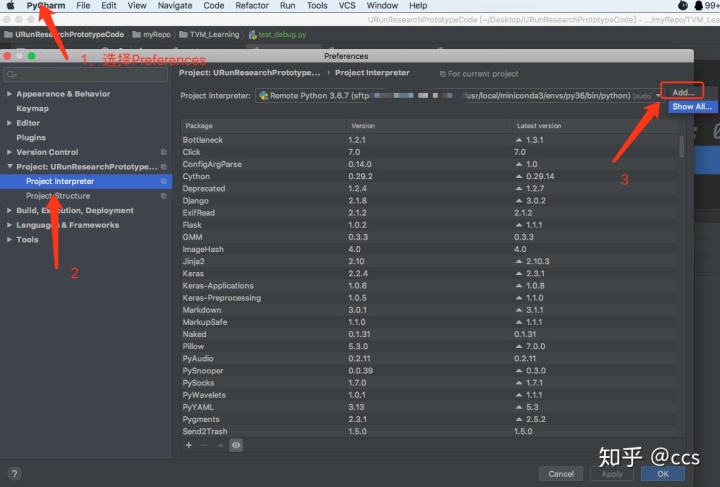Click project-level icon beside Project Interpreter

(x=163, y=181)
